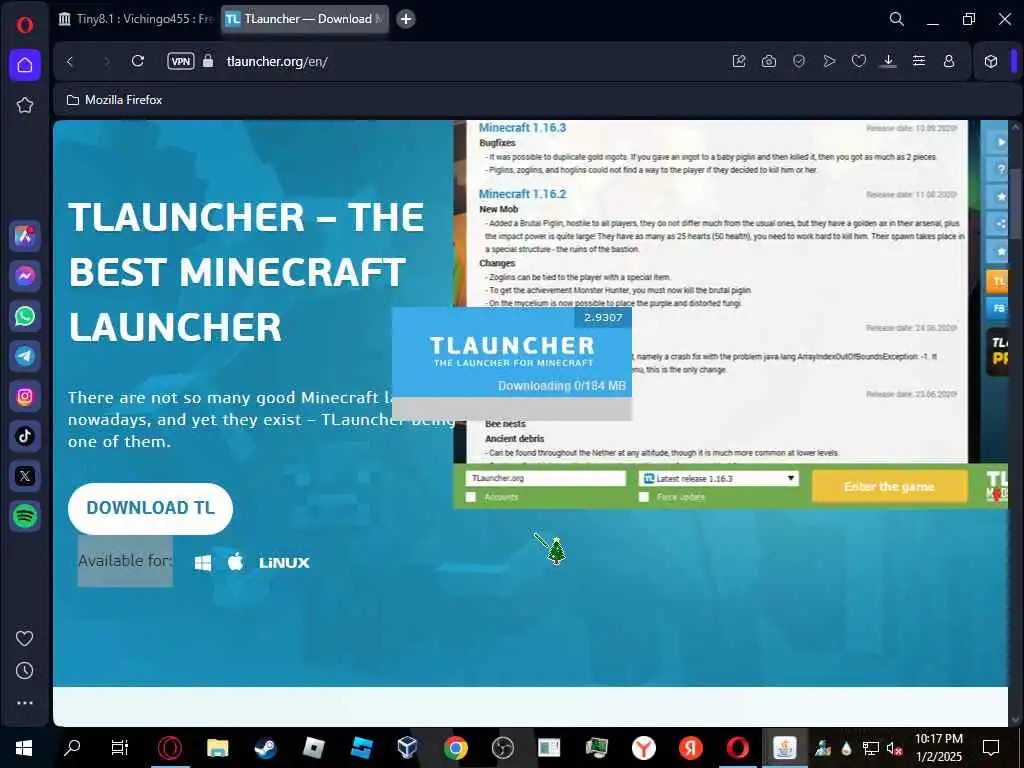The image size is (1024, 768).
Task: Add page to bookmarks heart icon
Action: pyautogui.click(x=859, y=61)
